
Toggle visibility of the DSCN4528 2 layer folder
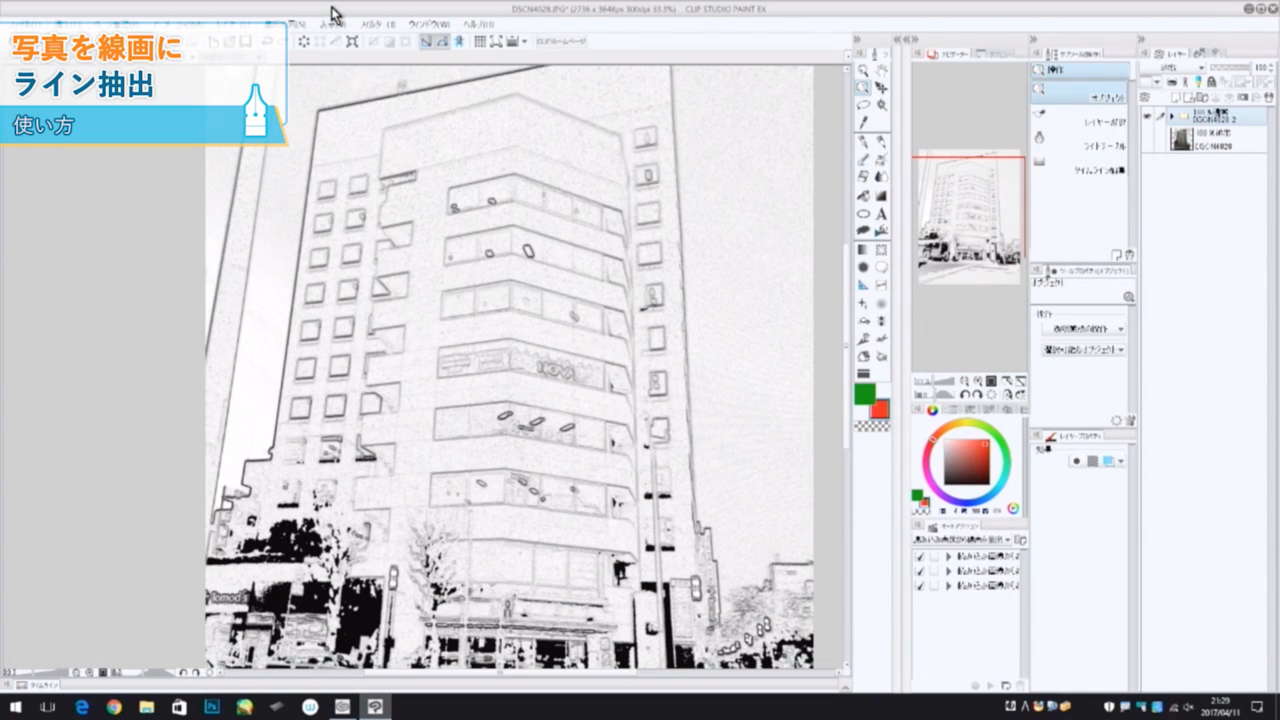tap(1148, 116)
